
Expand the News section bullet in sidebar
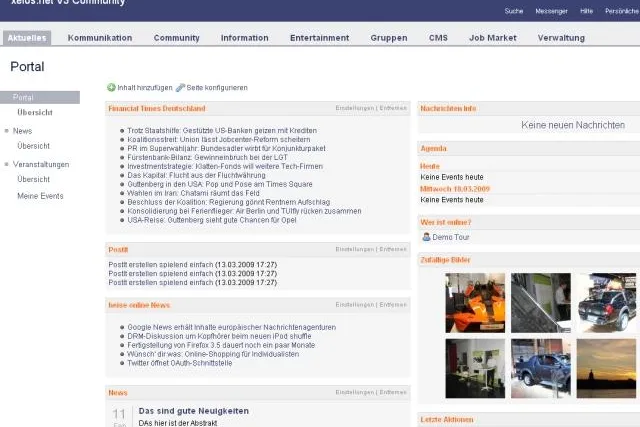[x=7, y=131]
